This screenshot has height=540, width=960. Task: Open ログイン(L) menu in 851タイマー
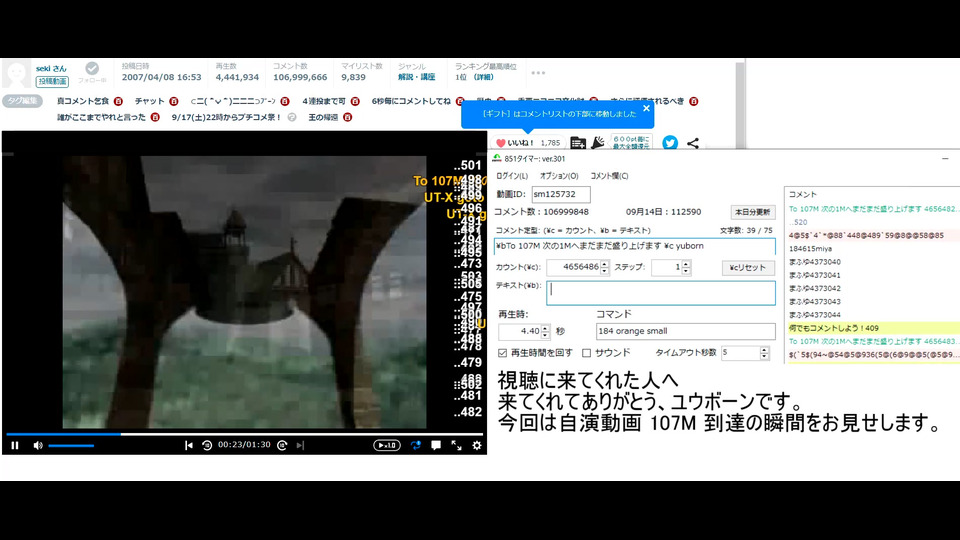[512, 176]
